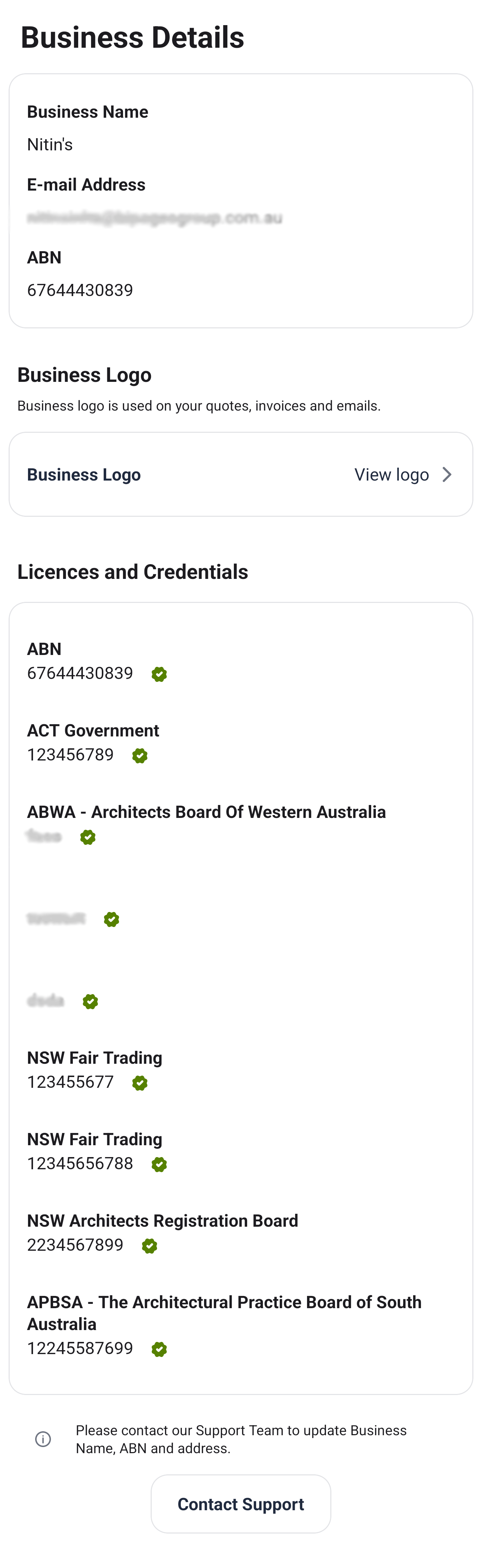Click verified badge beside ACT Government licence
Screen dimensions: 482x1568
pos(140,755)
